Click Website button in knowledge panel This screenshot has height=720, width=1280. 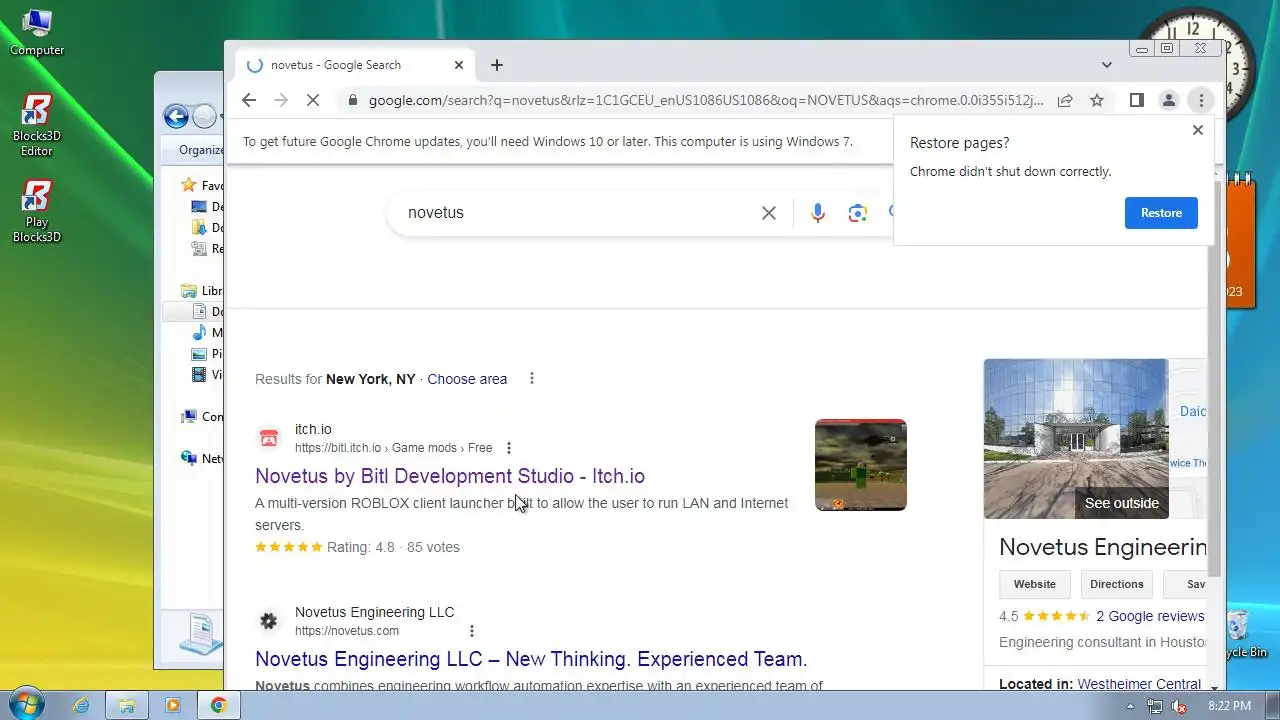1034,584
